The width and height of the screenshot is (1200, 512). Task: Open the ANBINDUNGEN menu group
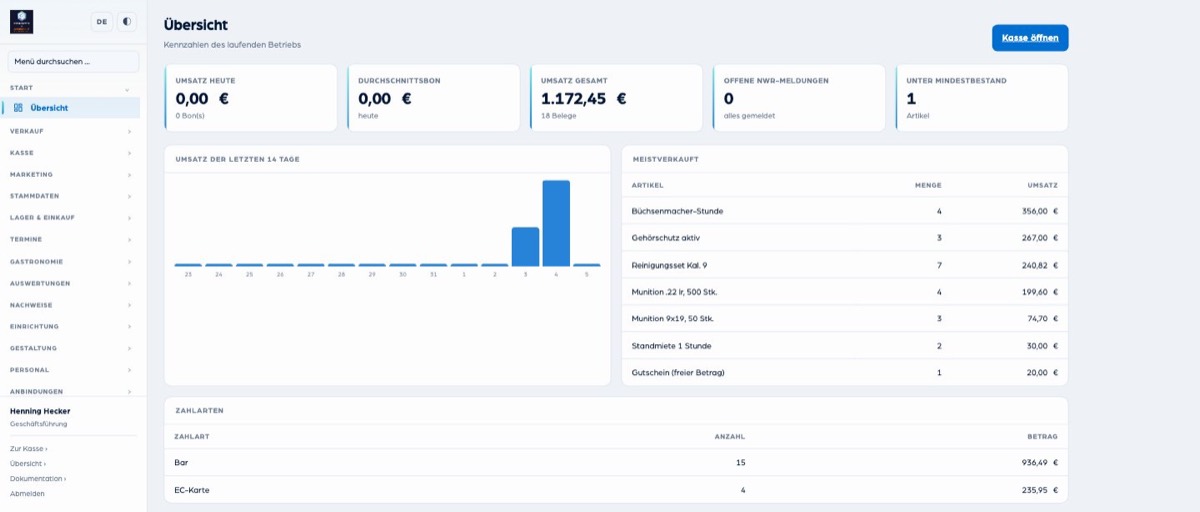pyautogui.click(x=70, y=391)
